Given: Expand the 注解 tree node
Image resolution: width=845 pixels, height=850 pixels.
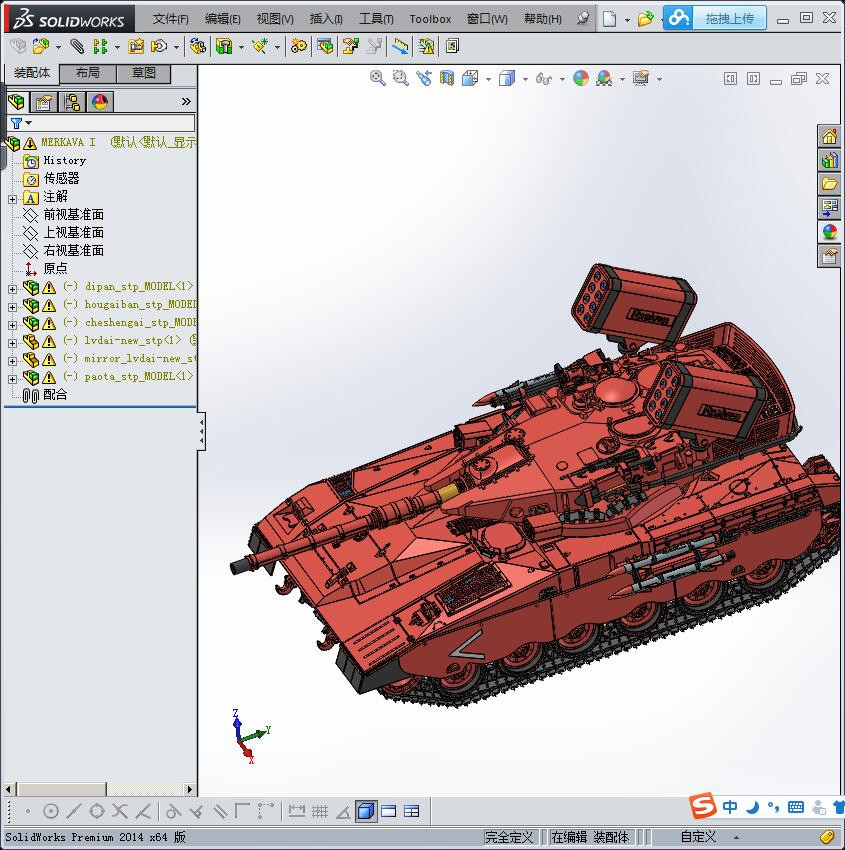Looking at the screenshot, I should [x=12, y=199].
